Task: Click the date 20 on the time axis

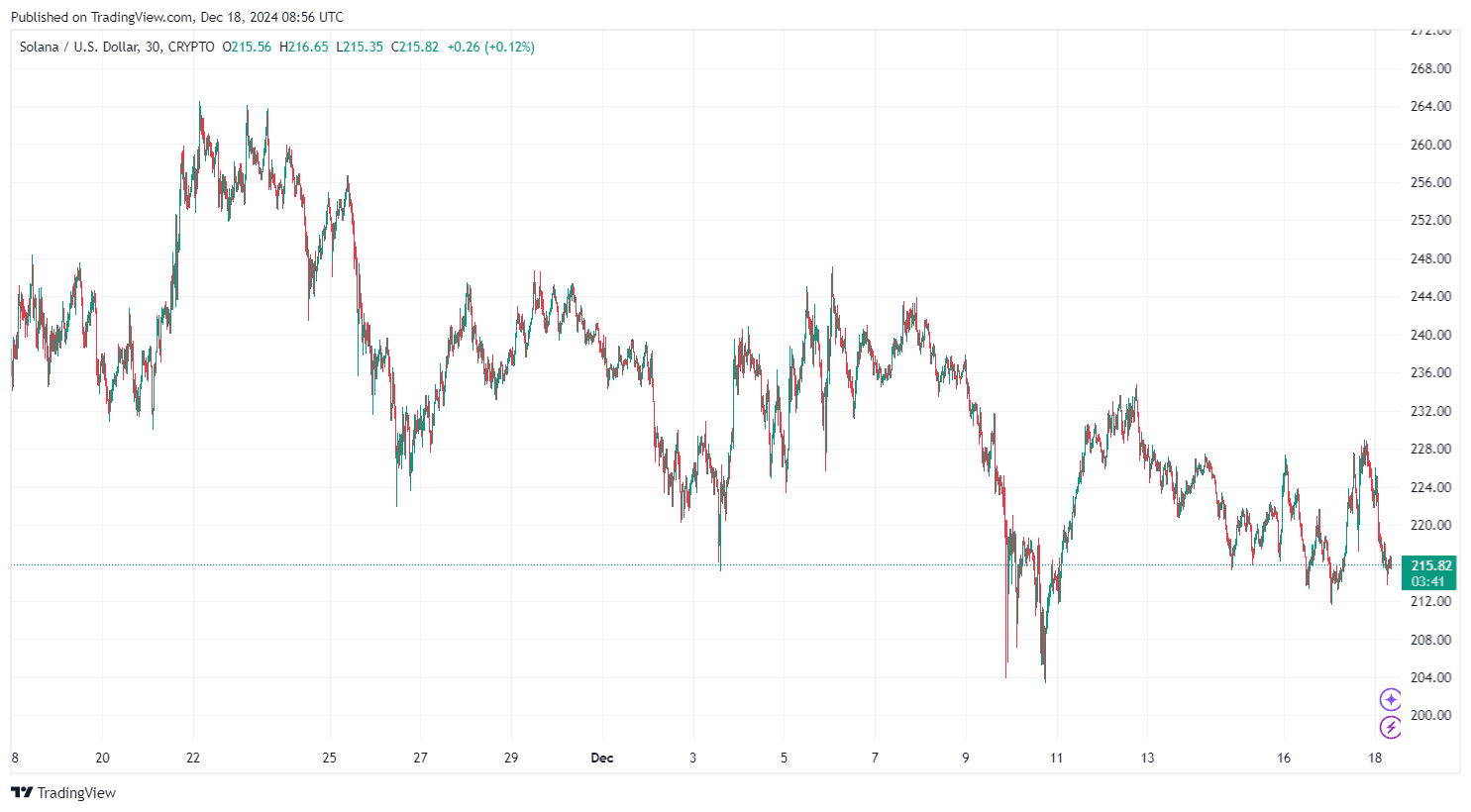Action: point(102,758)
